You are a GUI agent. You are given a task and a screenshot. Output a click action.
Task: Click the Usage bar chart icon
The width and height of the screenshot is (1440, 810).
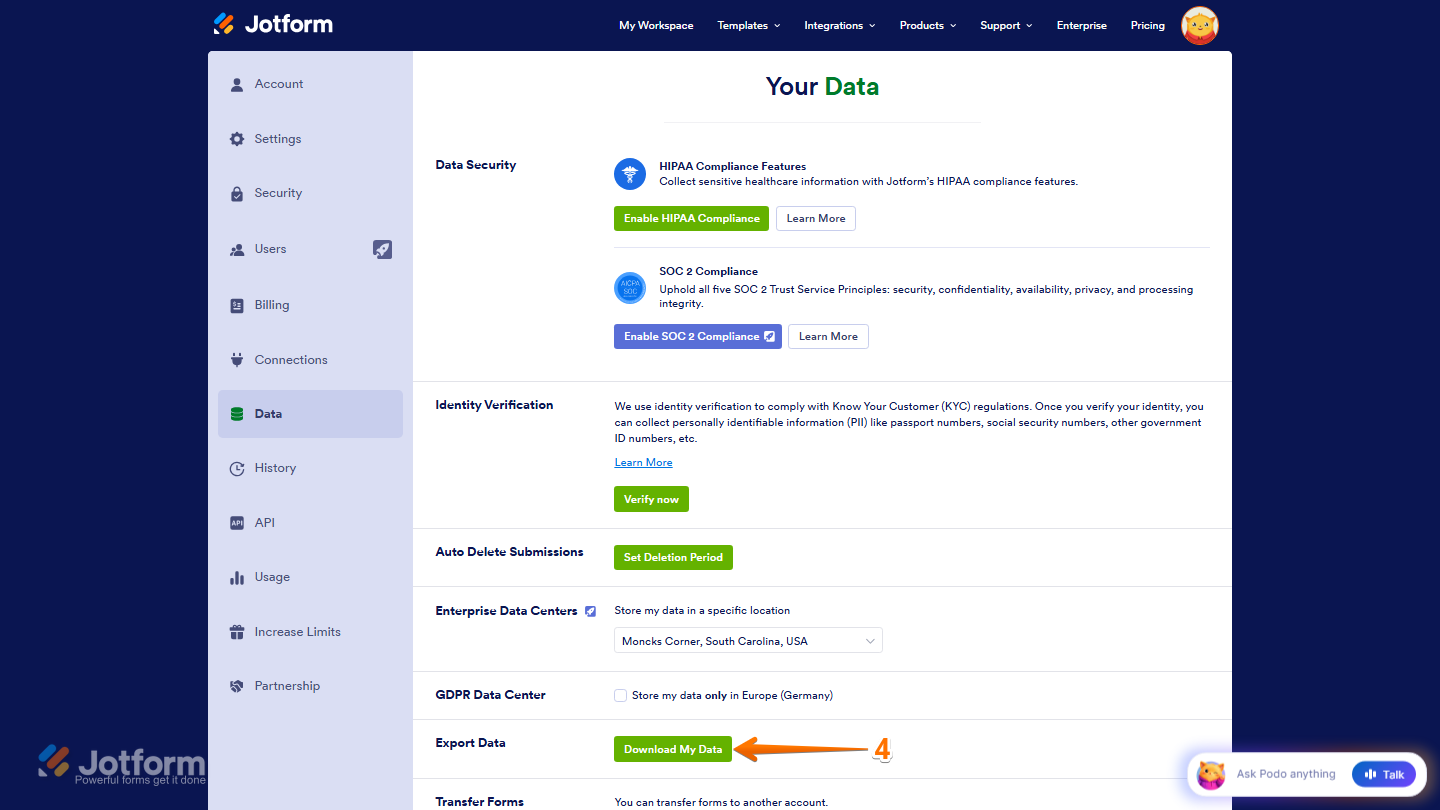237,578
